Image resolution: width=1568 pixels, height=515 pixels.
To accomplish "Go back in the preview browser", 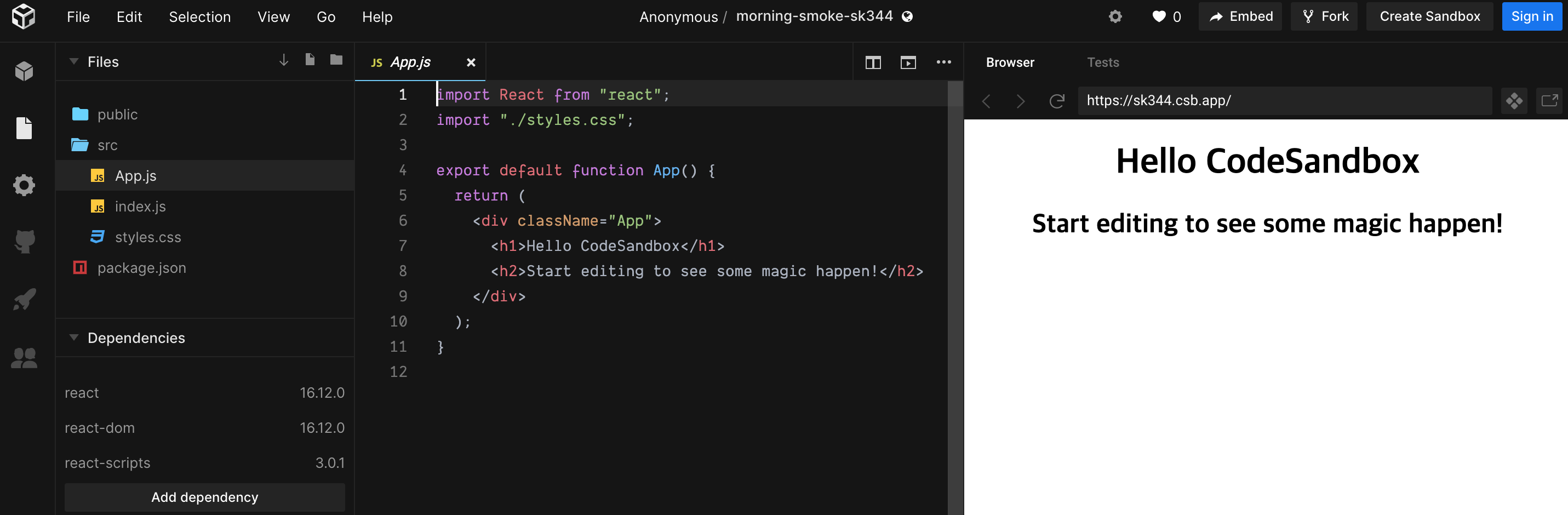I will 987,101.
